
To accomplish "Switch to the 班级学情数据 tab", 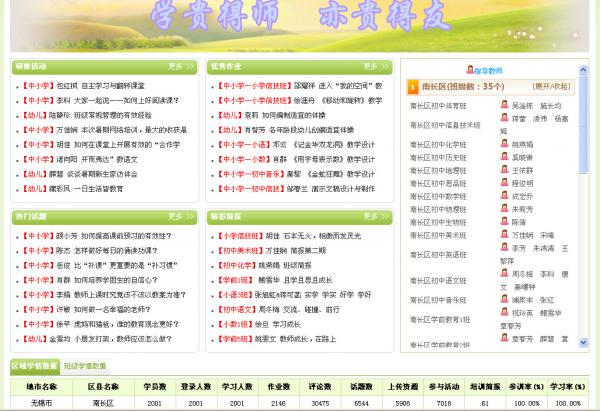I will click(86, 367).
